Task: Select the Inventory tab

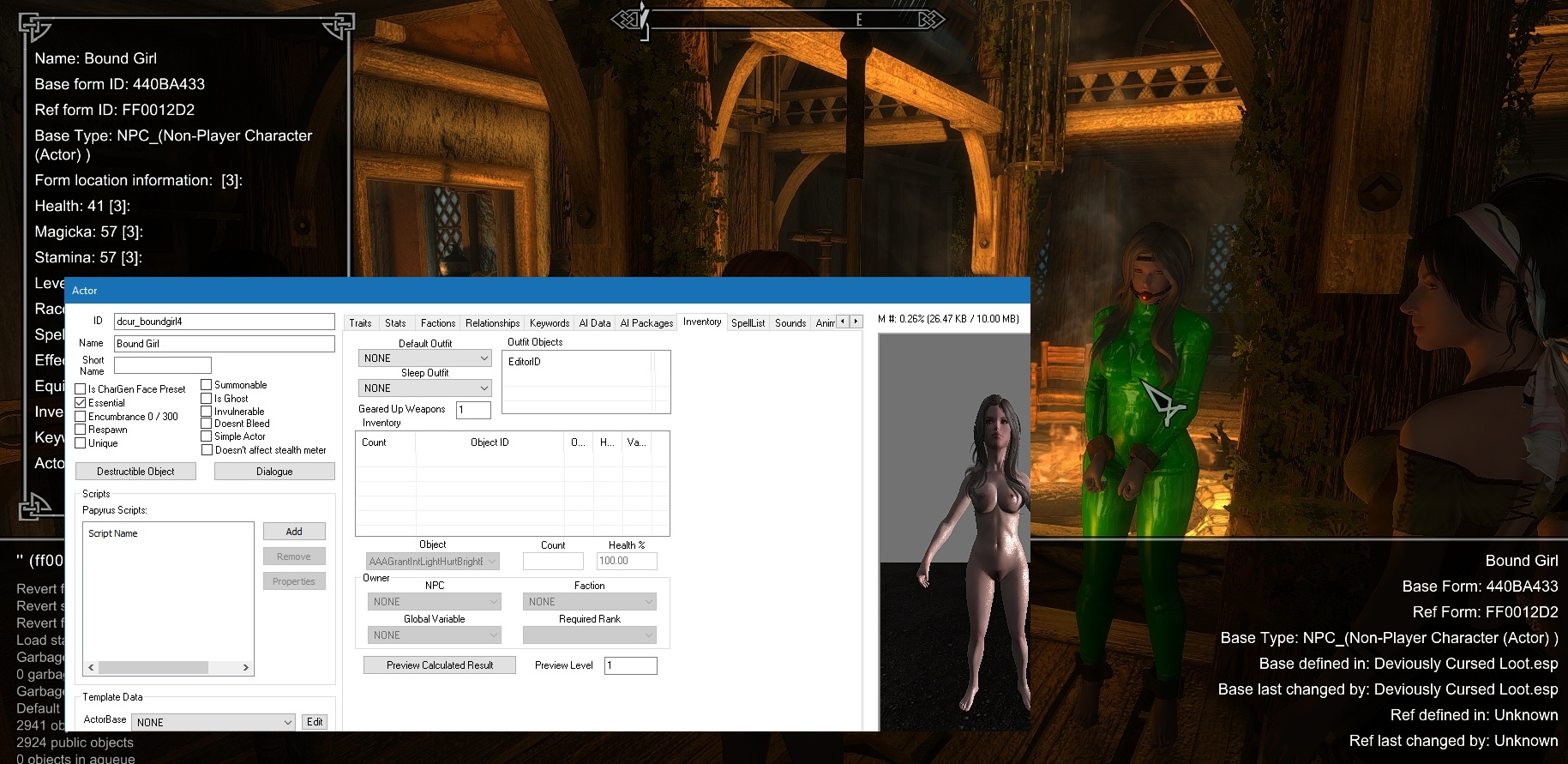Action: (702, 322)
